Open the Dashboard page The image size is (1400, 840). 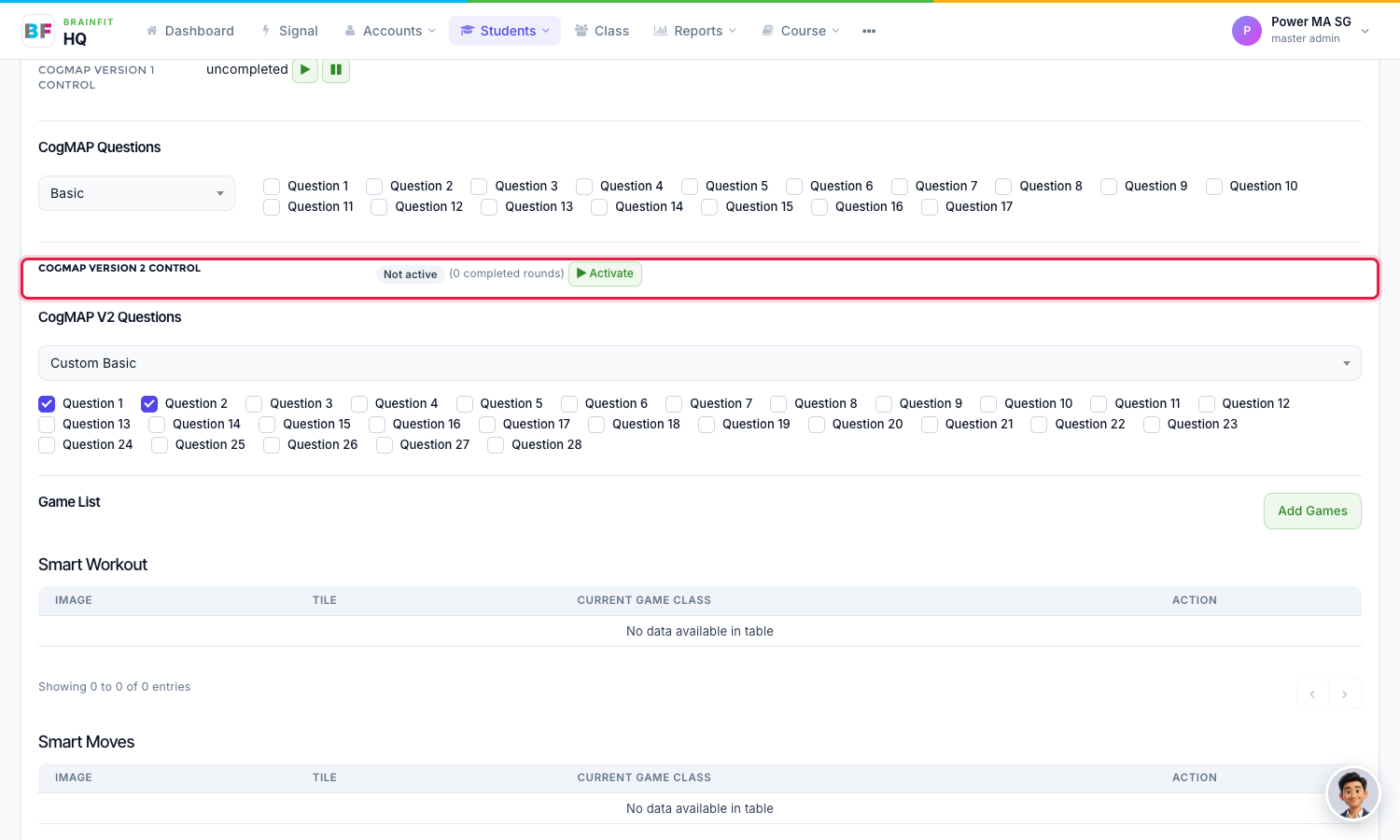(190, 31)
